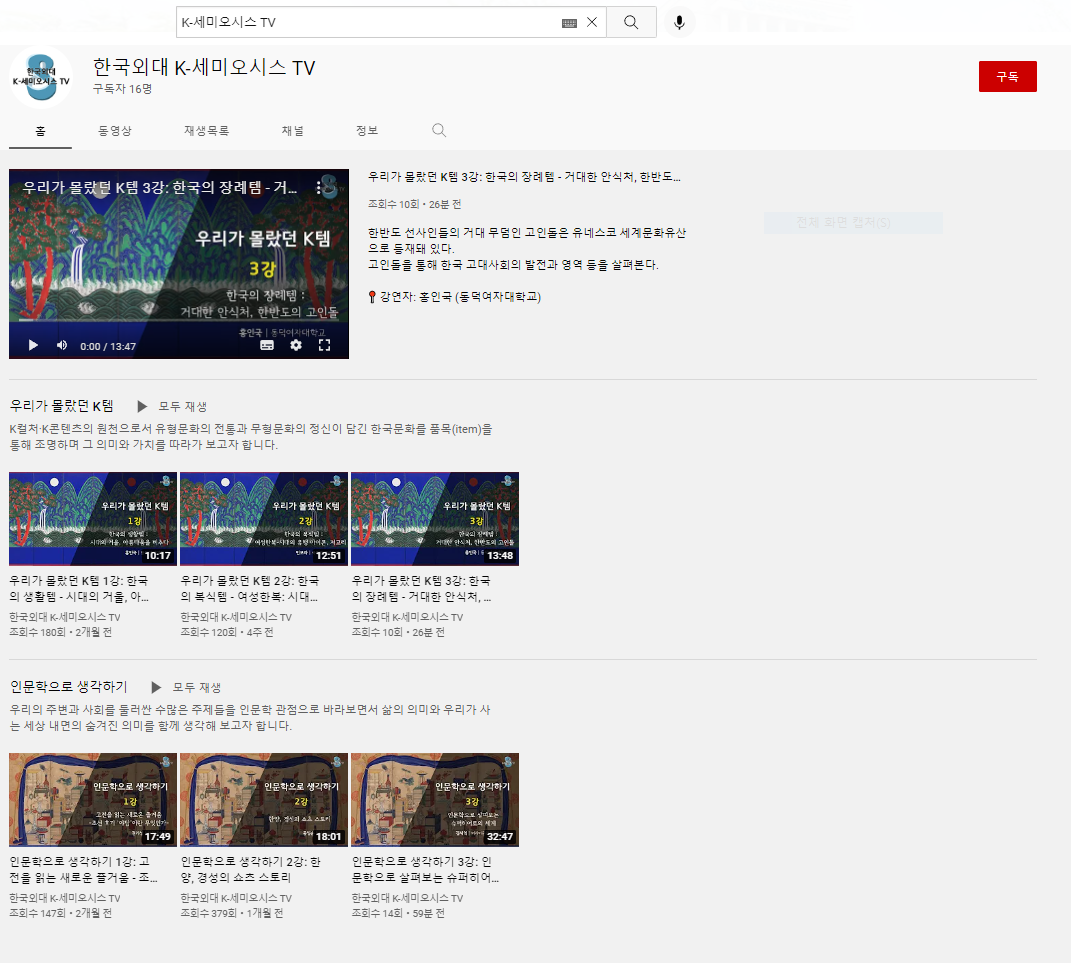The image size is (1071, 963).
Task: Click playlist title 우리가 몰랐던 K템 3강
Action: tap(421, 589)
